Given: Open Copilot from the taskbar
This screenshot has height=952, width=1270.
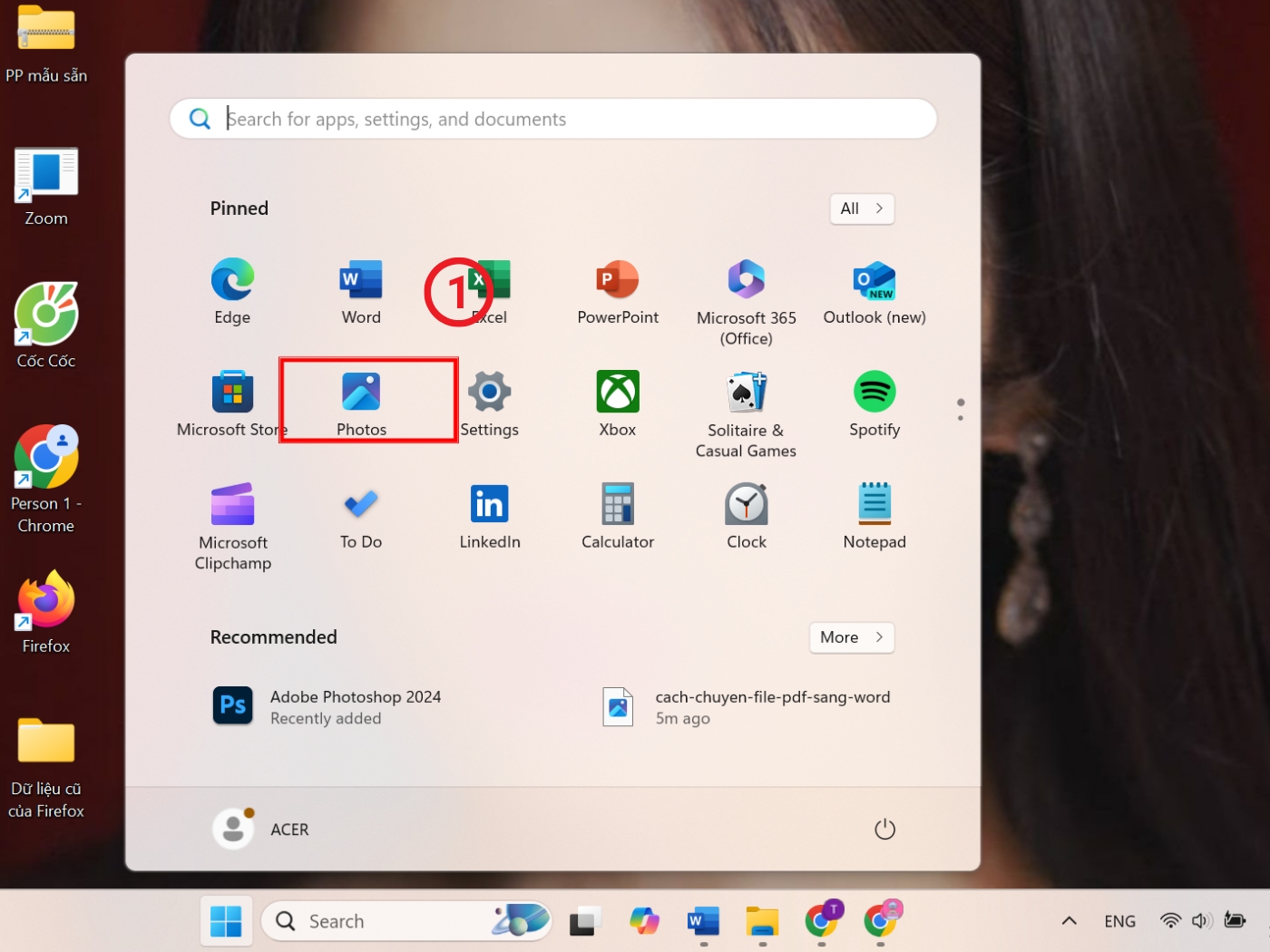Looking at the screenshot, I should pos(645,921).
